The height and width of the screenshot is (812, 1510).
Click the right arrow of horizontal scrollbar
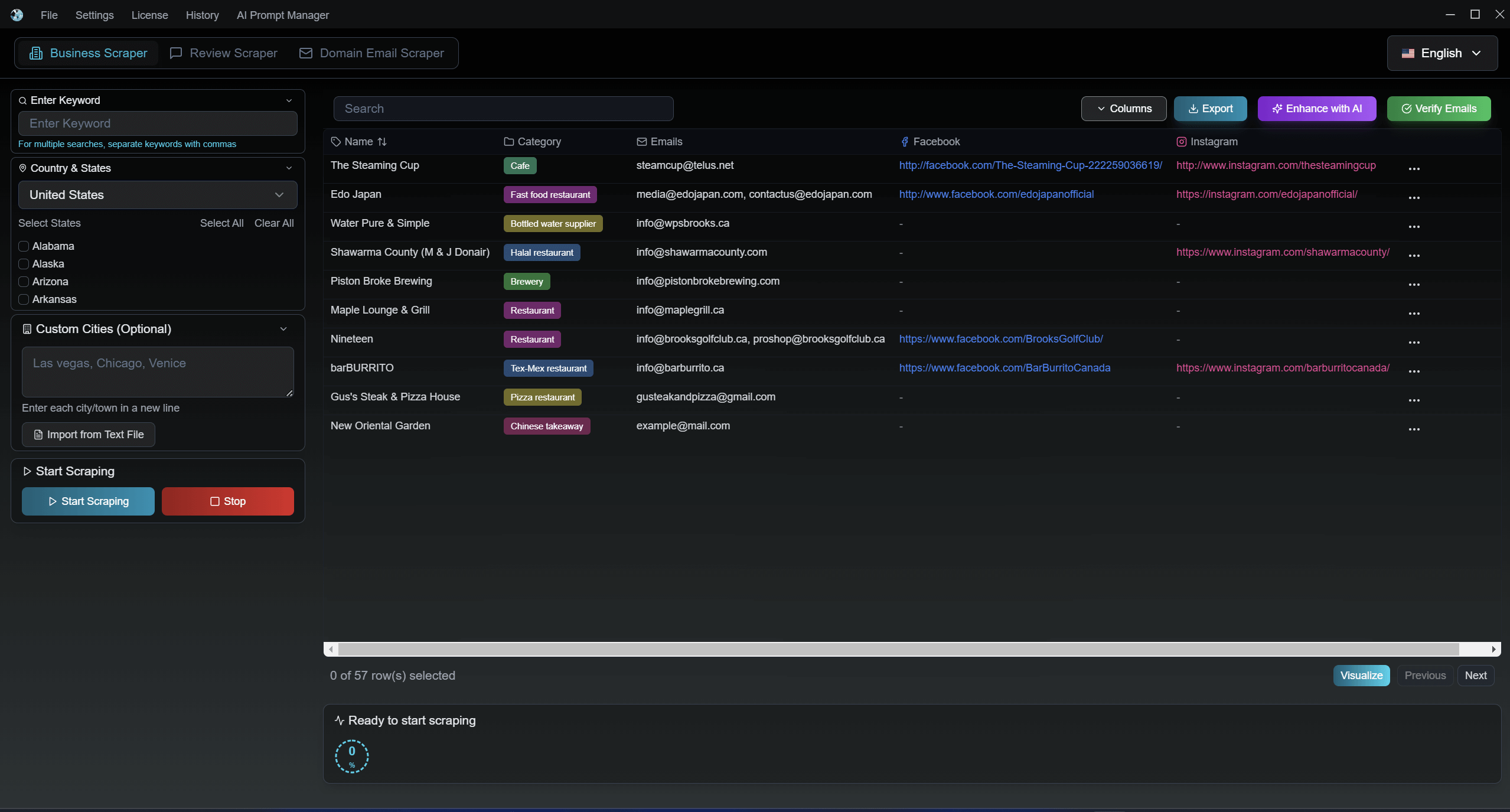[x=1493, y=649]
